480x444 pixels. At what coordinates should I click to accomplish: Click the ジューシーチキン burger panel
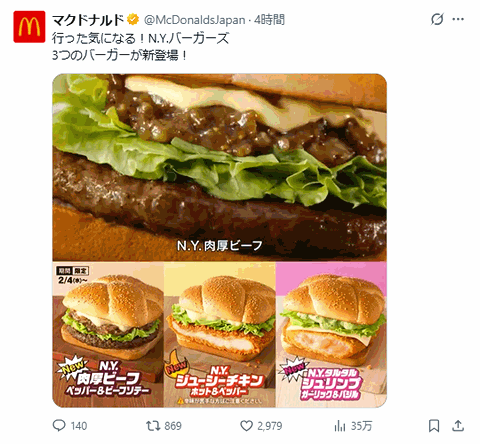(x=220, y=334)
